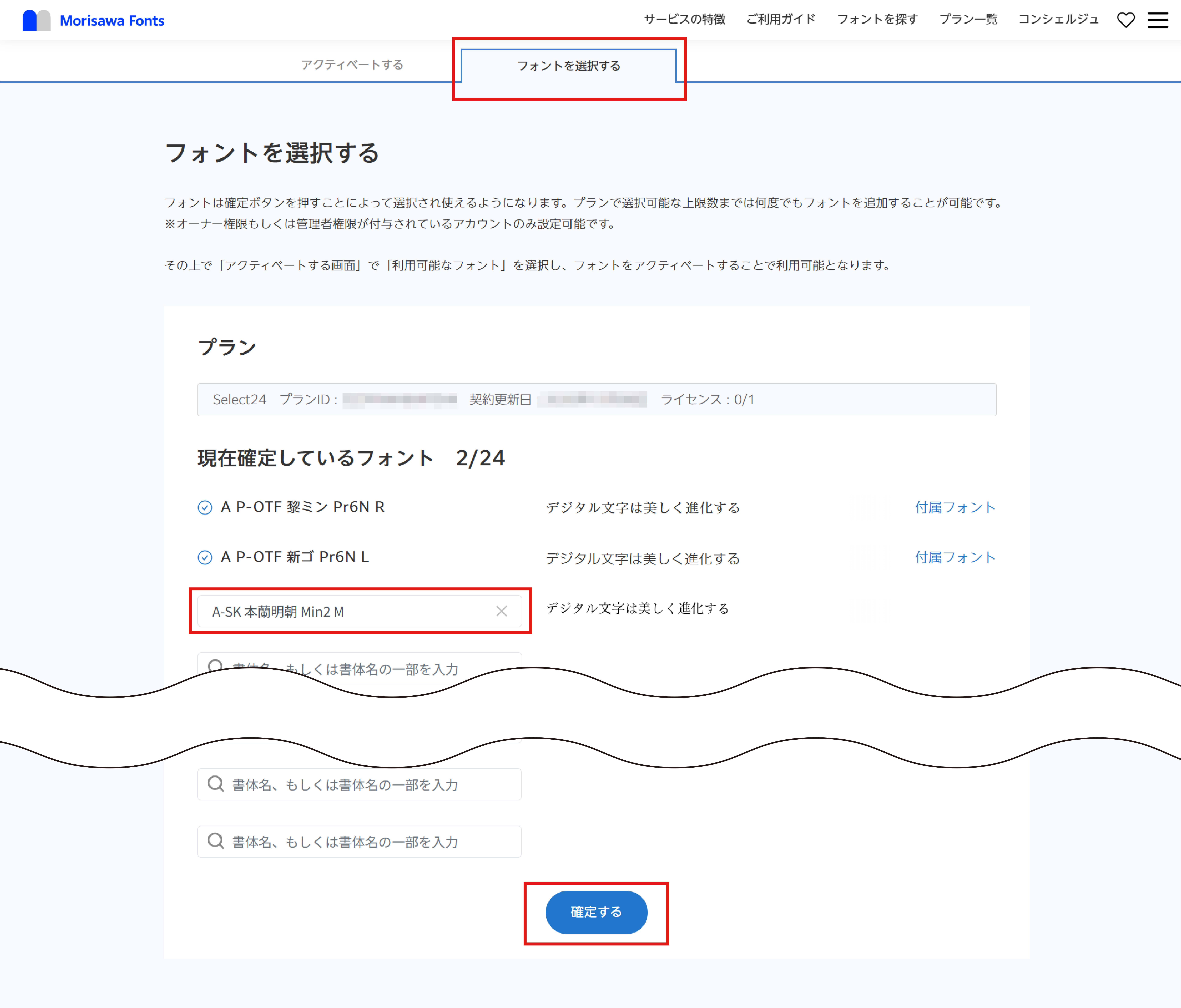Open プラン一覧 navigation item
This screenshot has height=1008, width=1181.
coord(968,19)
